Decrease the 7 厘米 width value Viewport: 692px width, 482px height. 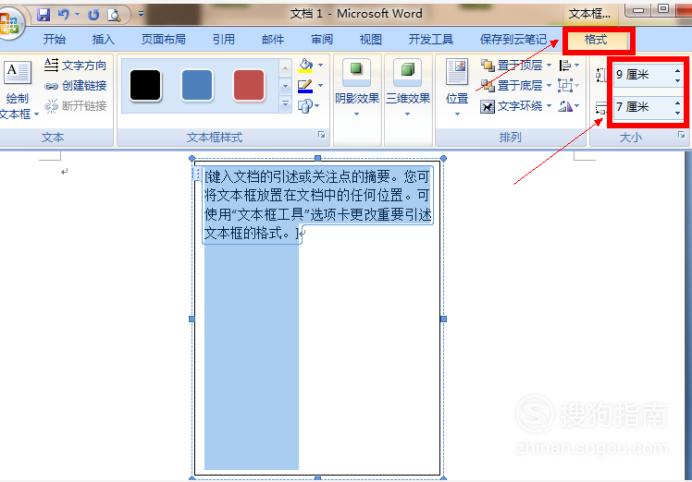[x=677, y=113]
